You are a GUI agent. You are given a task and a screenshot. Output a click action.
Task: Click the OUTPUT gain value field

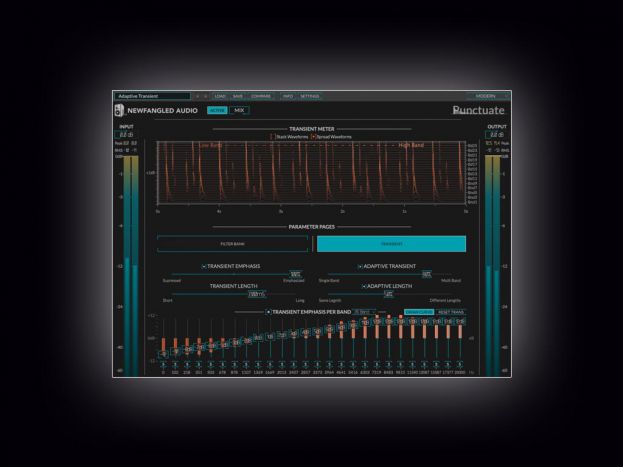495,135
